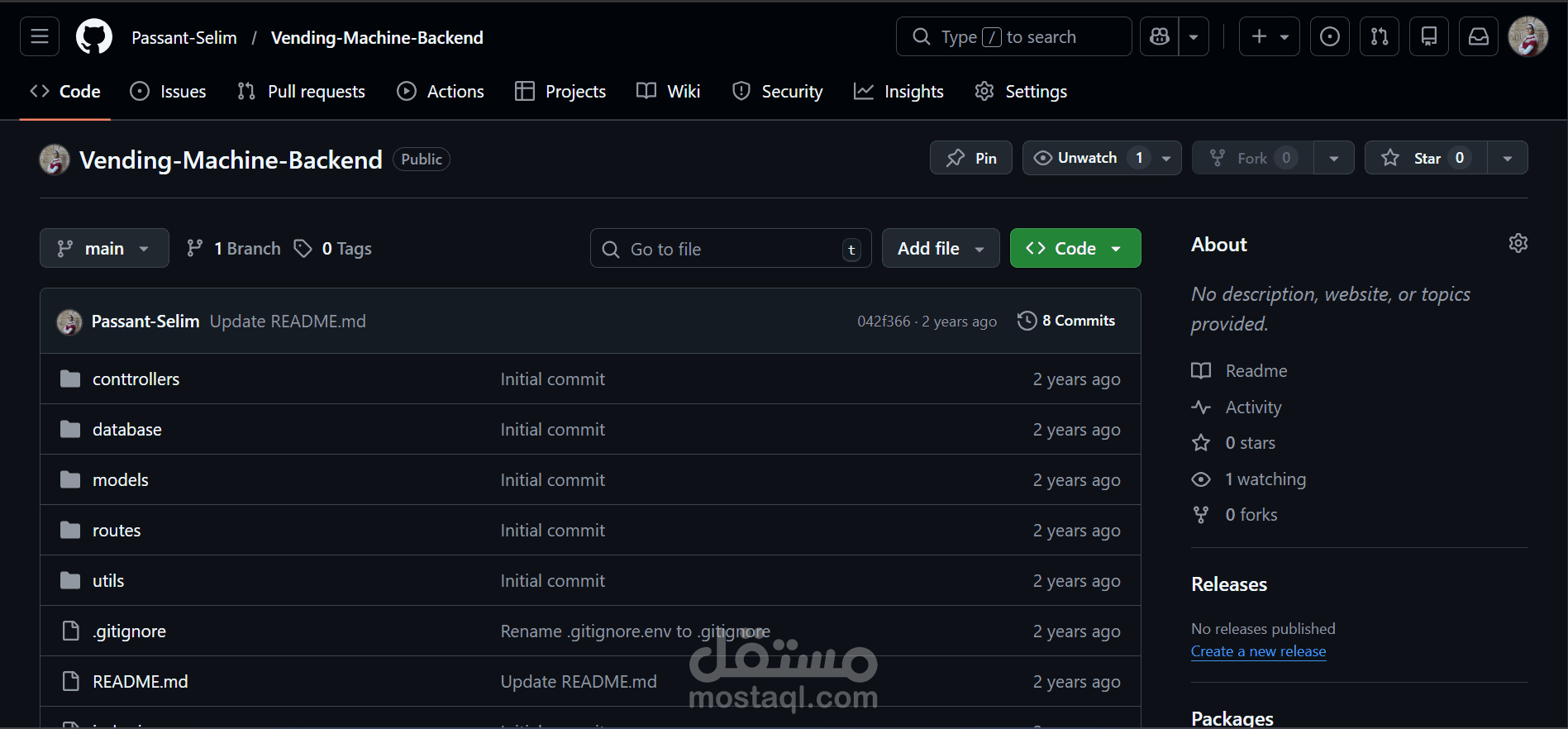Open the database folder
1568x729 pixels.
pyautogui.click(x=127, y=429)
